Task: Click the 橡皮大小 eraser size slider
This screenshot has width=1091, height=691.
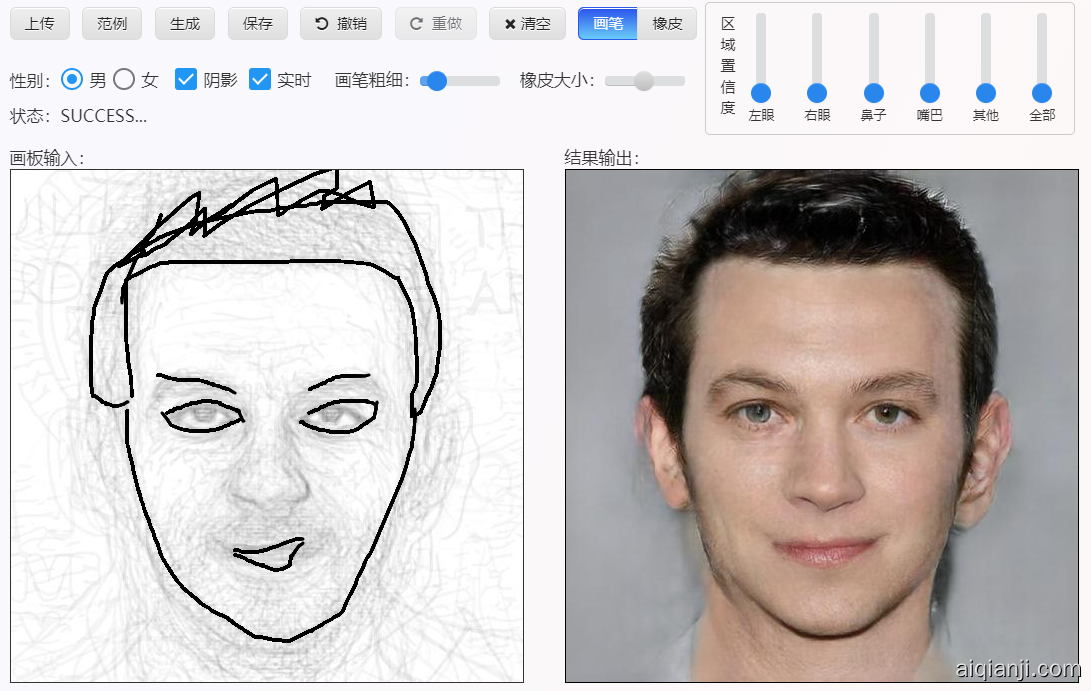Action: point(644,81)
